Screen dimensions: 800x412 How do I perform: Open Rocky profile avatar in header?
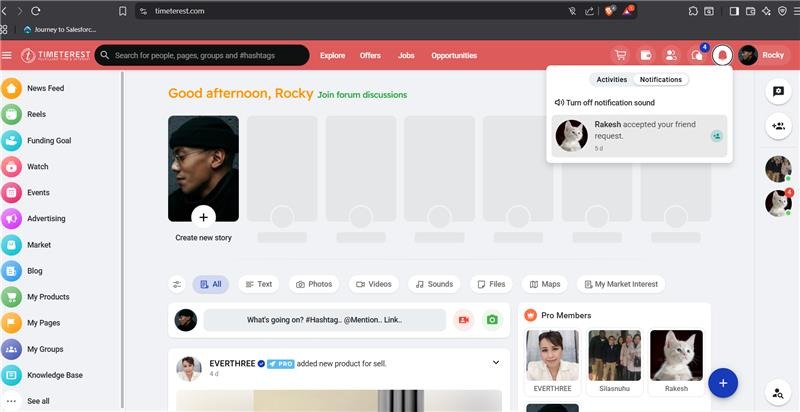click(748, 55)
